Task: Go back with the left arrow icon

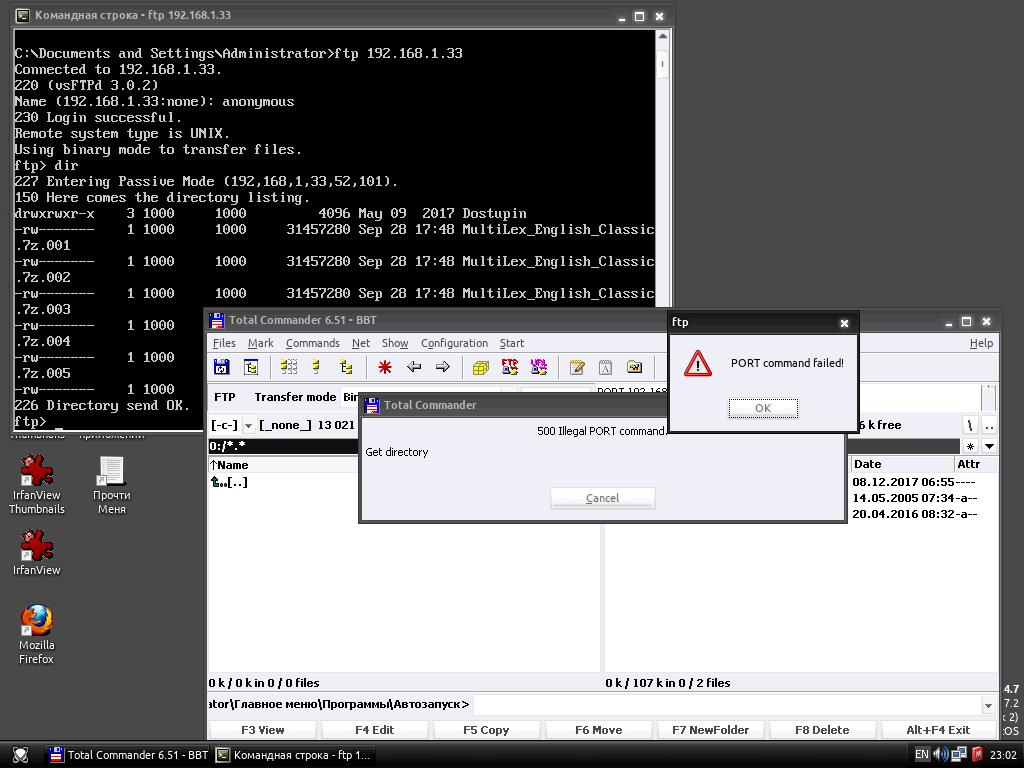Action: [x=414, y=368]
